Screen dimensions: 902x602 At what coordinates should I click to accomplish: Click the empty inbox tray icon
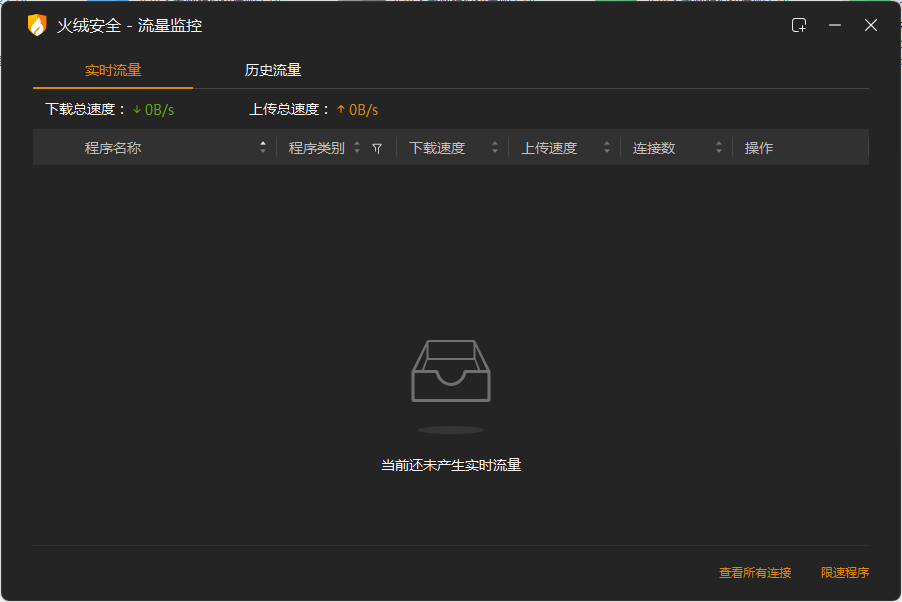451,371
